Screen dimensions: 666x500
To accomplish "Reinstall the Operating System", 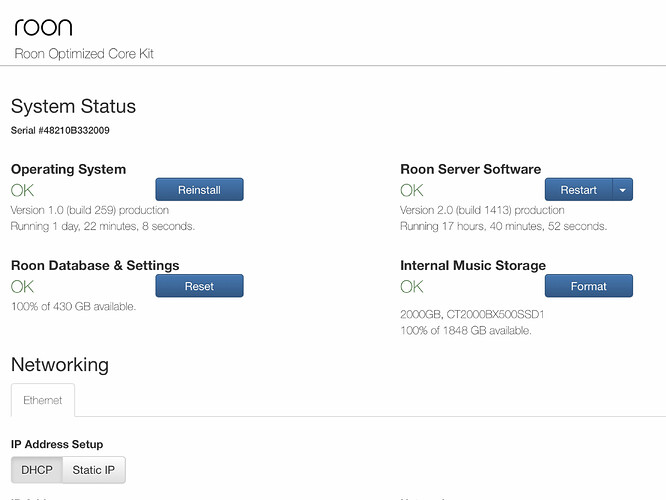I will point(199,189).
